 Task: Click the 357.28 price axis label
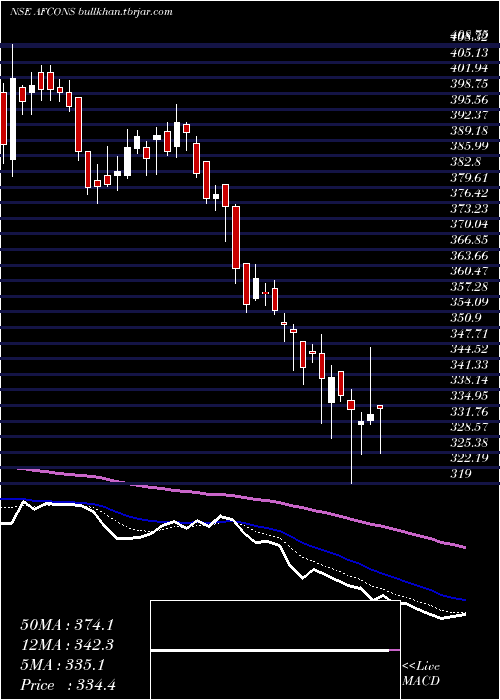[468, 287]
